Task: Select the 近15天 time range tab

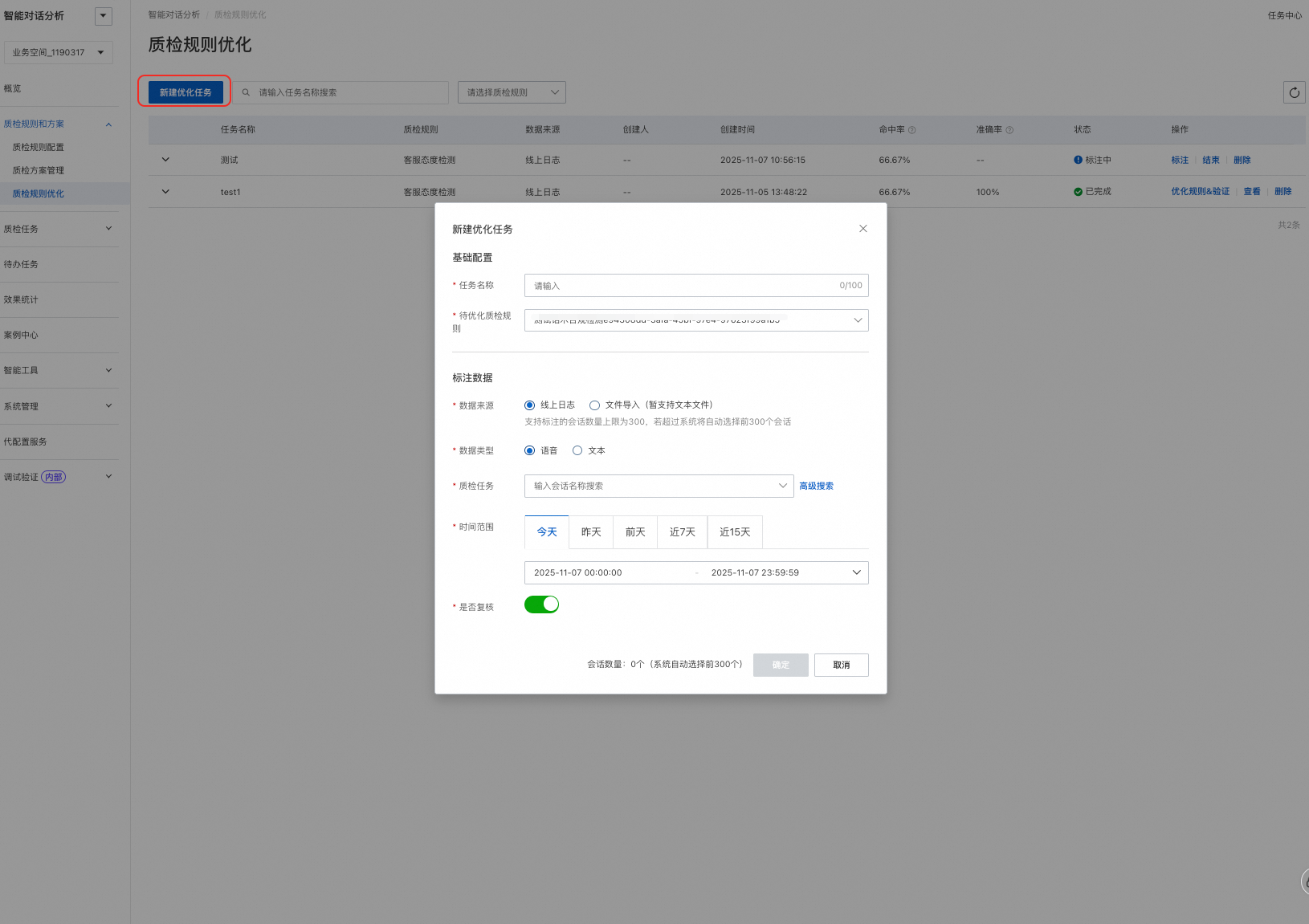Action: [x=735, y=532]
